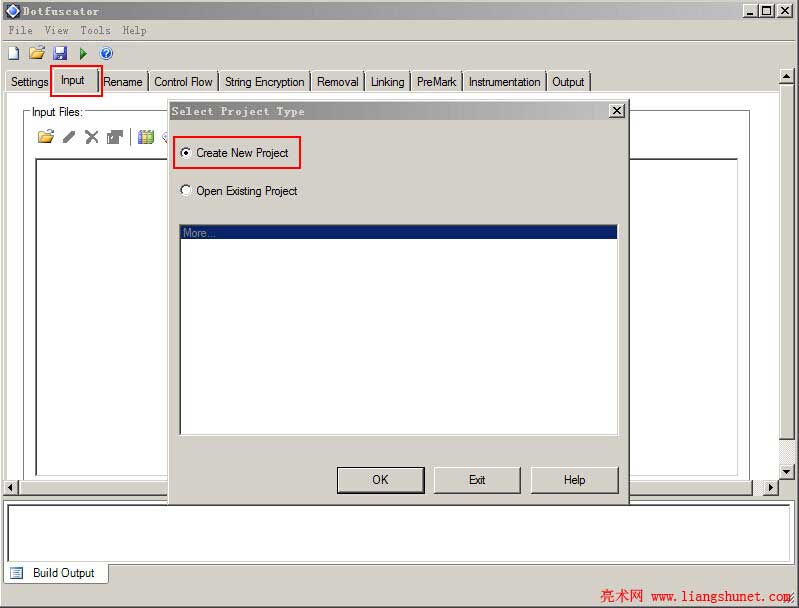Switch to the Instrumentation tab
799x608 pixels.
click(x=504, y=82)
